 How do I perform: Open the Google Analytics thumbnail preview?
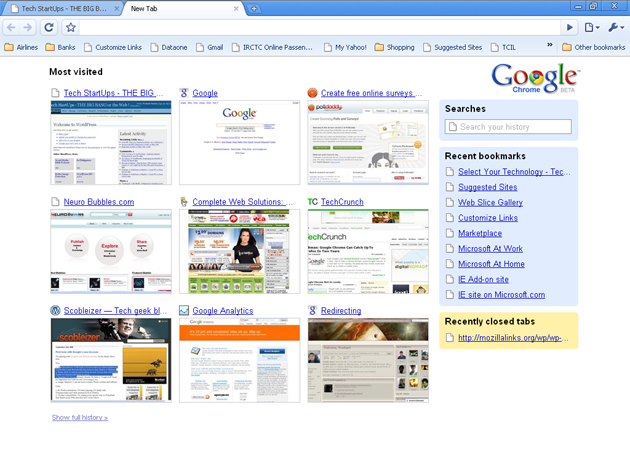pos(239,360)
